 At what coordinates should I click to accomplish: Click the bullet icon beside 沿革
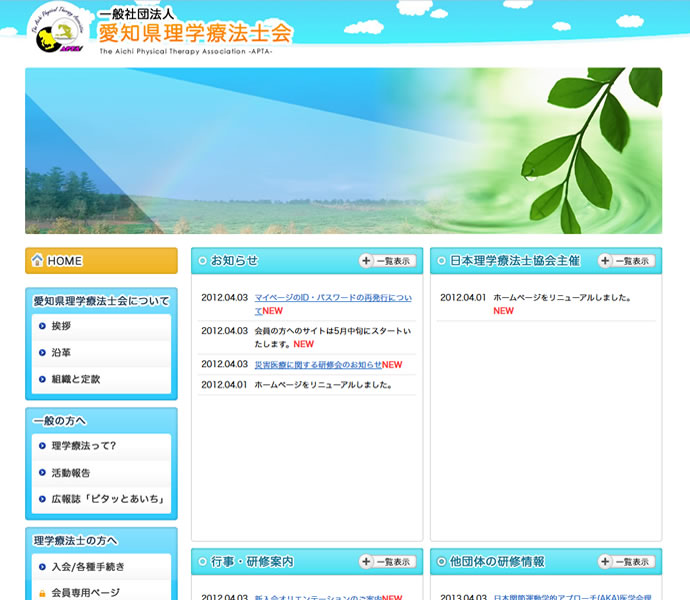point(42,353)
